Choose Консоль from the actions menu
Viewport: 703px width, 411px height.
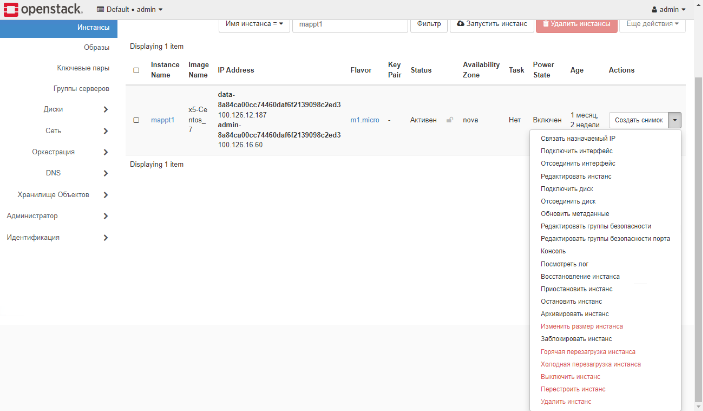point(553,251)
